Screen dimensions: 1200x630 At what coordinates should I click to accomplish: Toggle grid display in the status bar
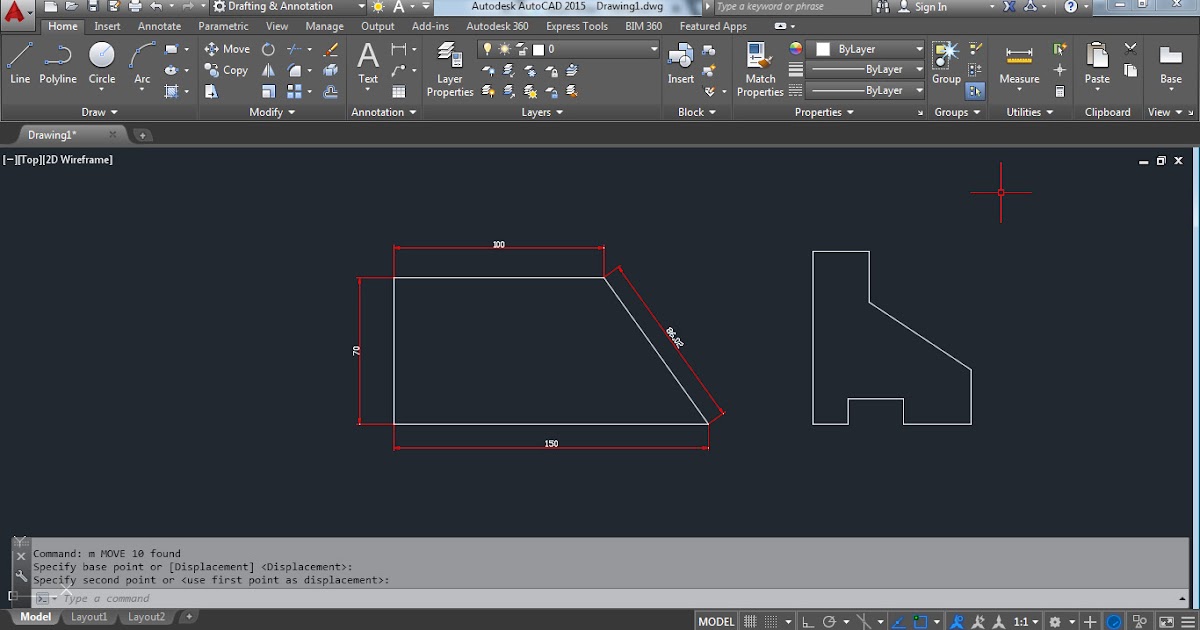pos(750,621)
